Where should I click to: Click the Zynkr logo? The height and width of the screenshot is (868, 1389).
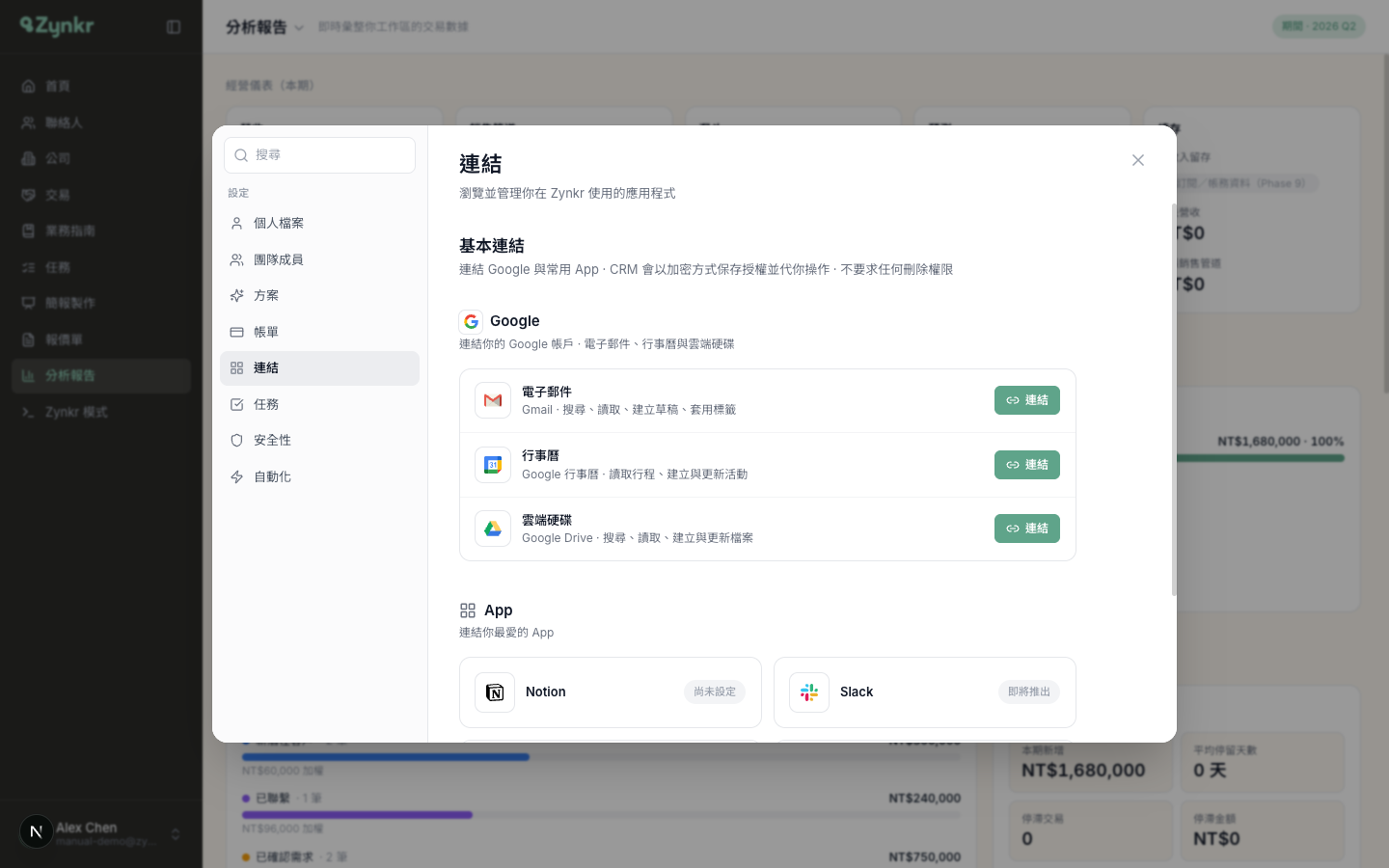57,26
